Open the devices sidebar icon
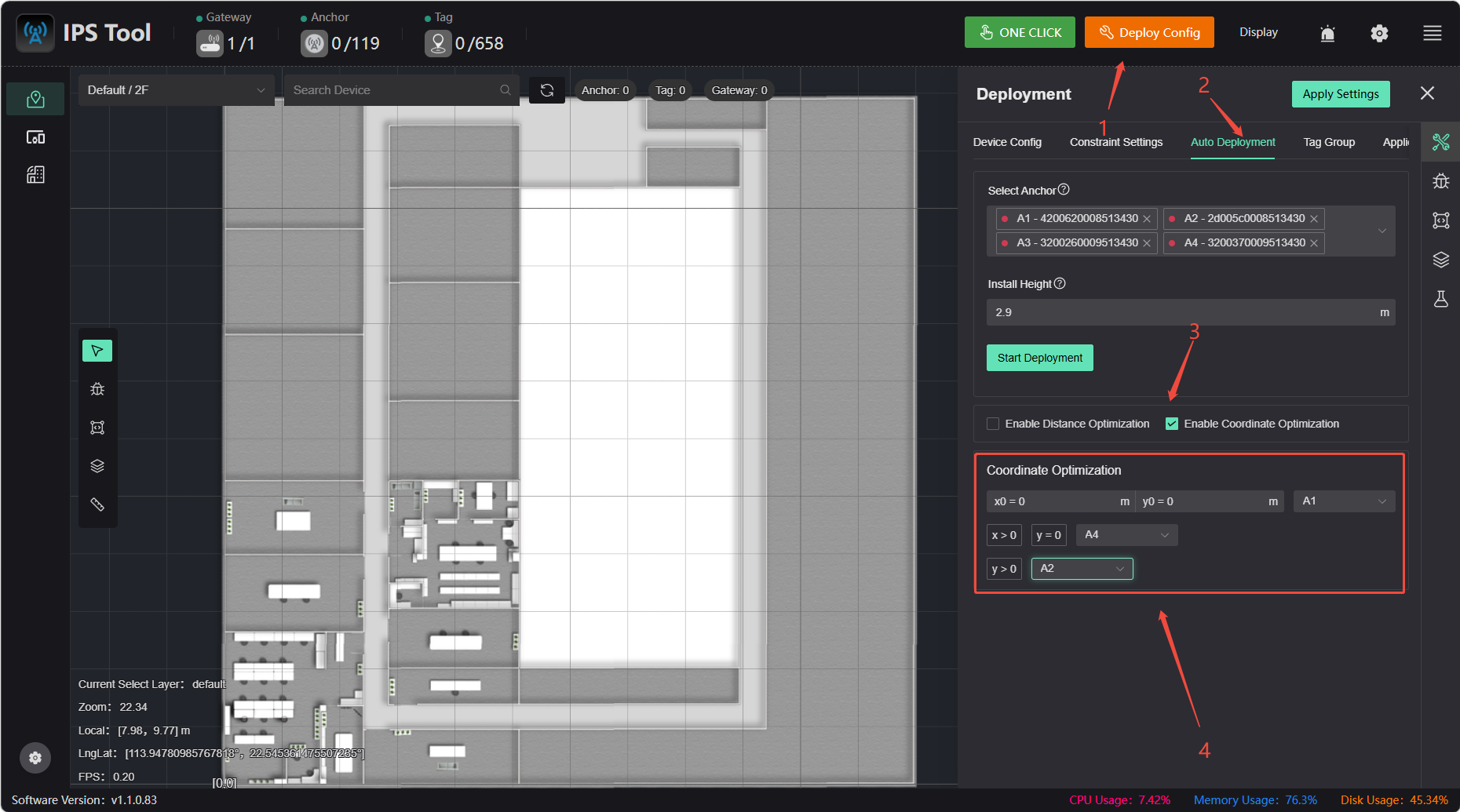The width and height of the screenshot is (1460, 812). [x=35, y=137]
